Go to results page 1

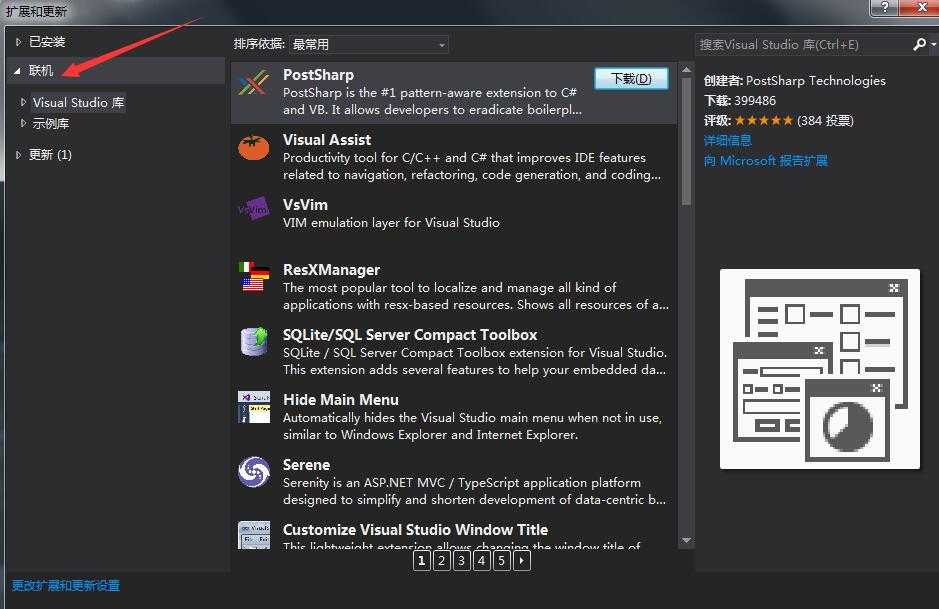pos(422,560)
